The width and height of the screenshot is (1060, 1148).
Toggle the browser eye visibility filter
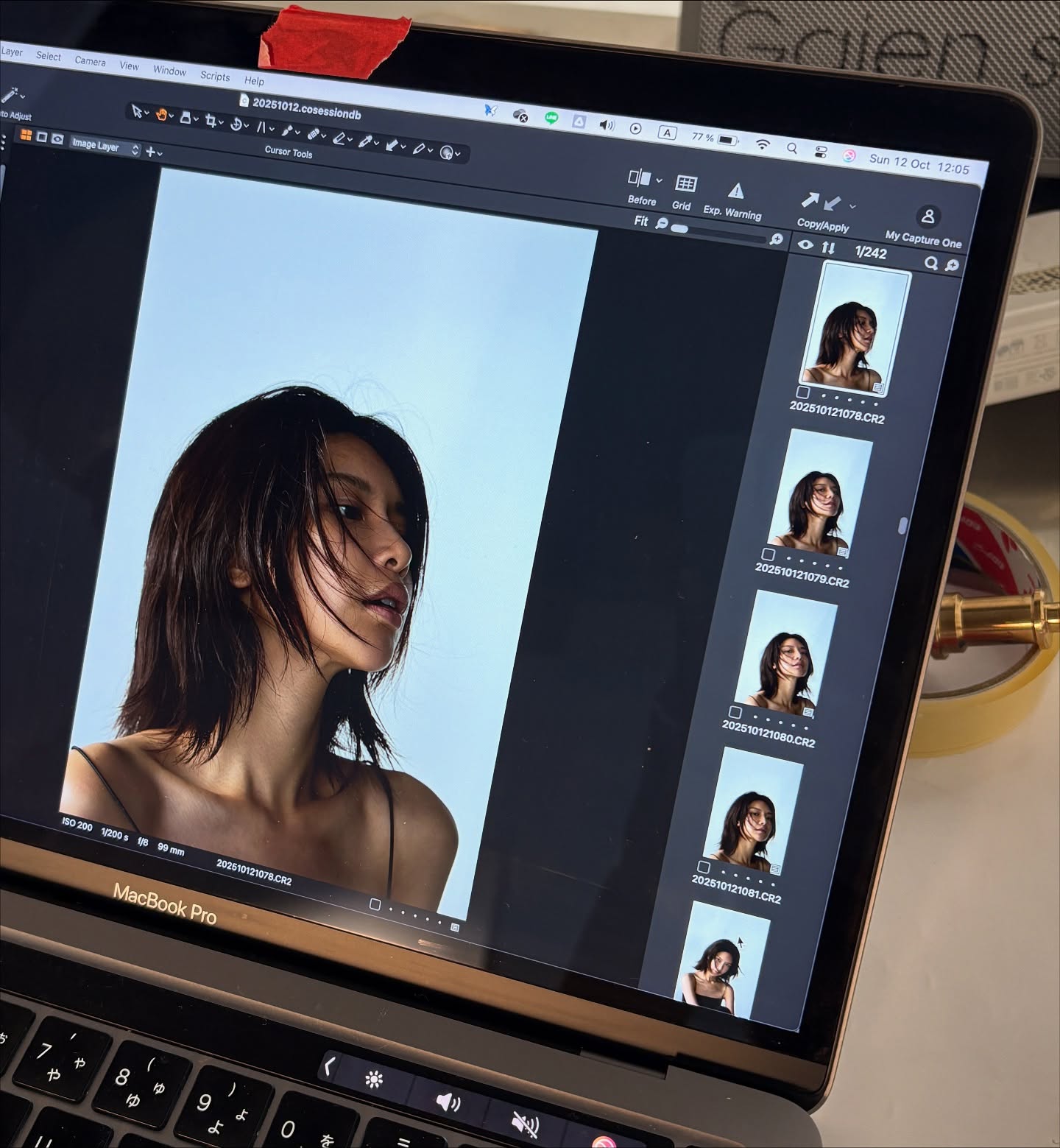pyautogui.click(x=805, y=245)
